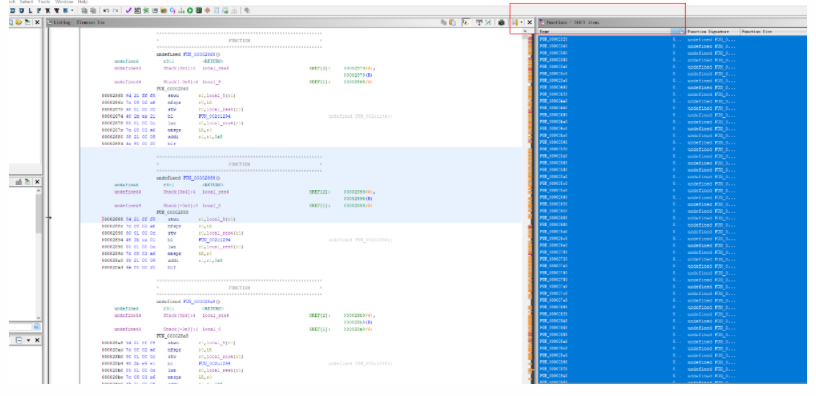This screenshot has height=396, width=816.
Task: Open the dropdown arrow beside the highlight icon
Action: [x=521, y=22]
